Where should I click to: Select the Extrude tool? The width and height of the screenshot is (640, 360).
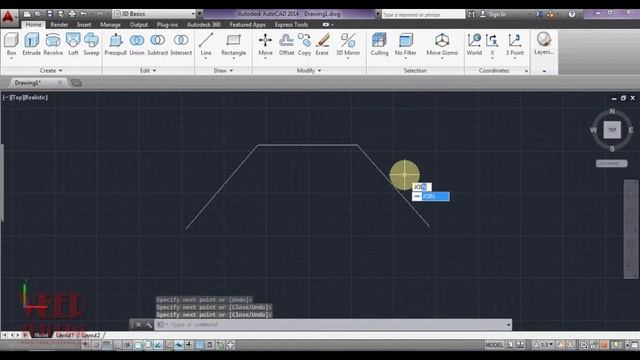click(31, 44)
